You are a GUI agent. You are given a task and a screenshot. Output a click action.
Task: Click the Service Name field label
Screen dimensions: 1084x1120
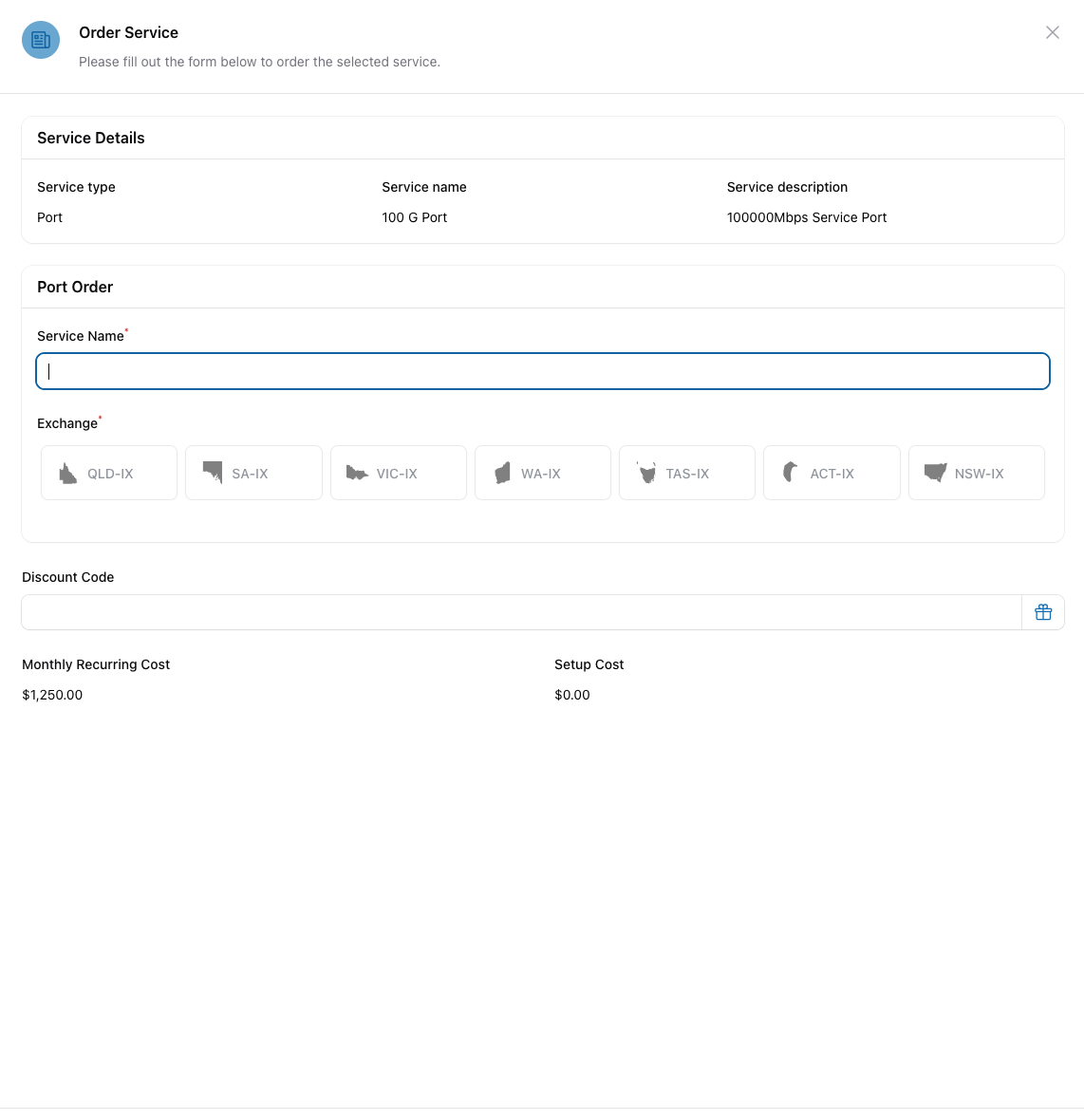[x=81, y=336]
